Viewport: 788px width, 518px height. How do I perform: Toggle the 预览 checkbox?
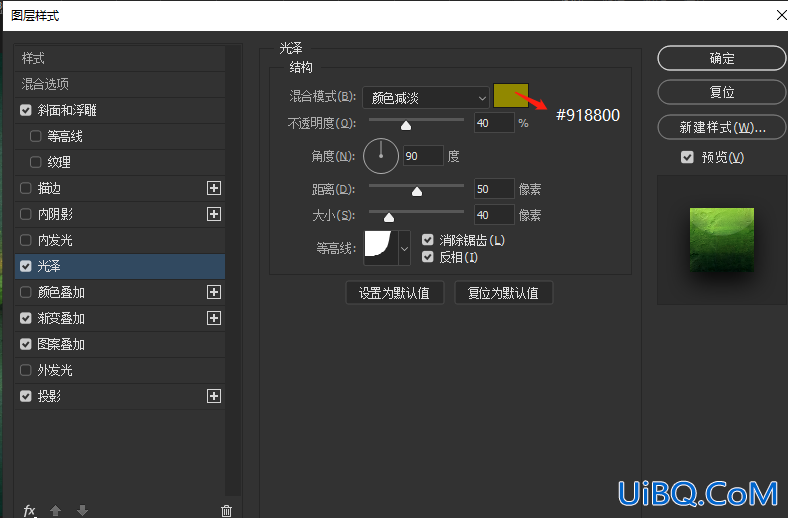coord(687,157)
